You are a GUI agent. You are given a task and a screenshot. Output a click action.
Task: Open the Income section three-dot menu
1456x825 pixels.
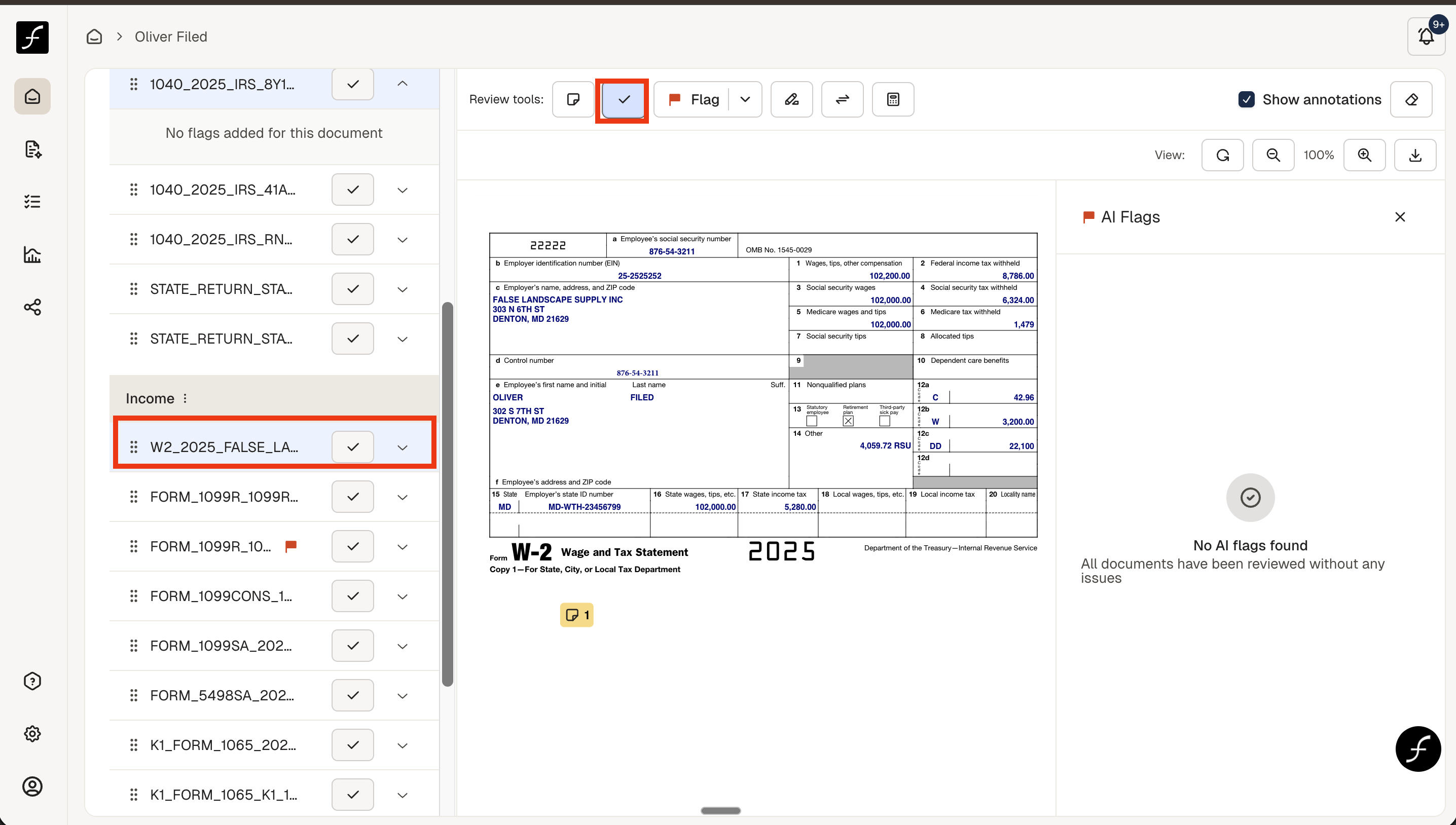185,398
